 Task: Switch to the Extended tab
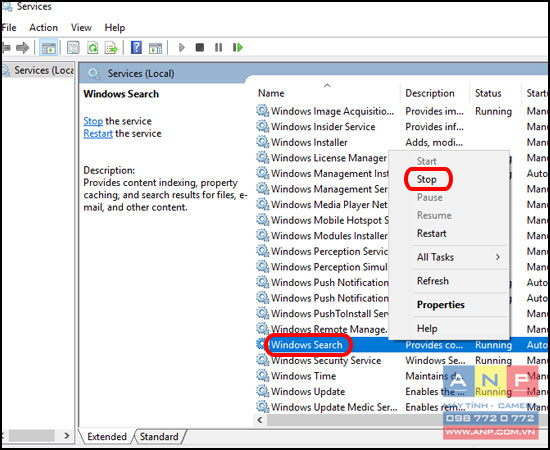click(x=107, y=437)
